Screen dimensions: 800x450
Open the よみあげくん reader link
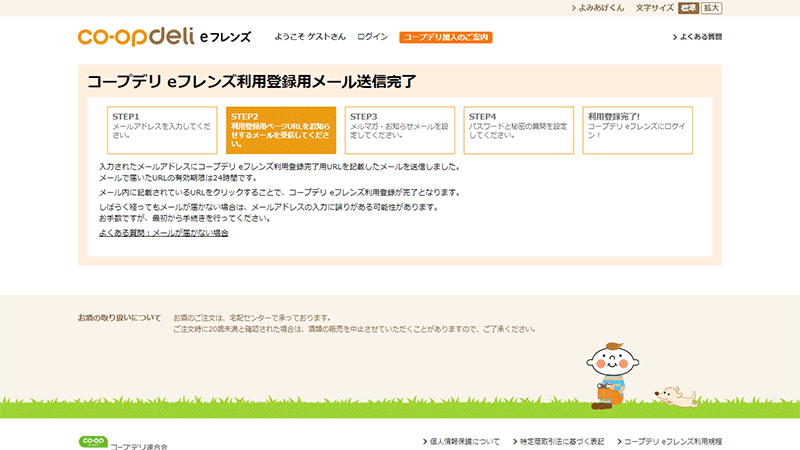(x=598, y=8)
